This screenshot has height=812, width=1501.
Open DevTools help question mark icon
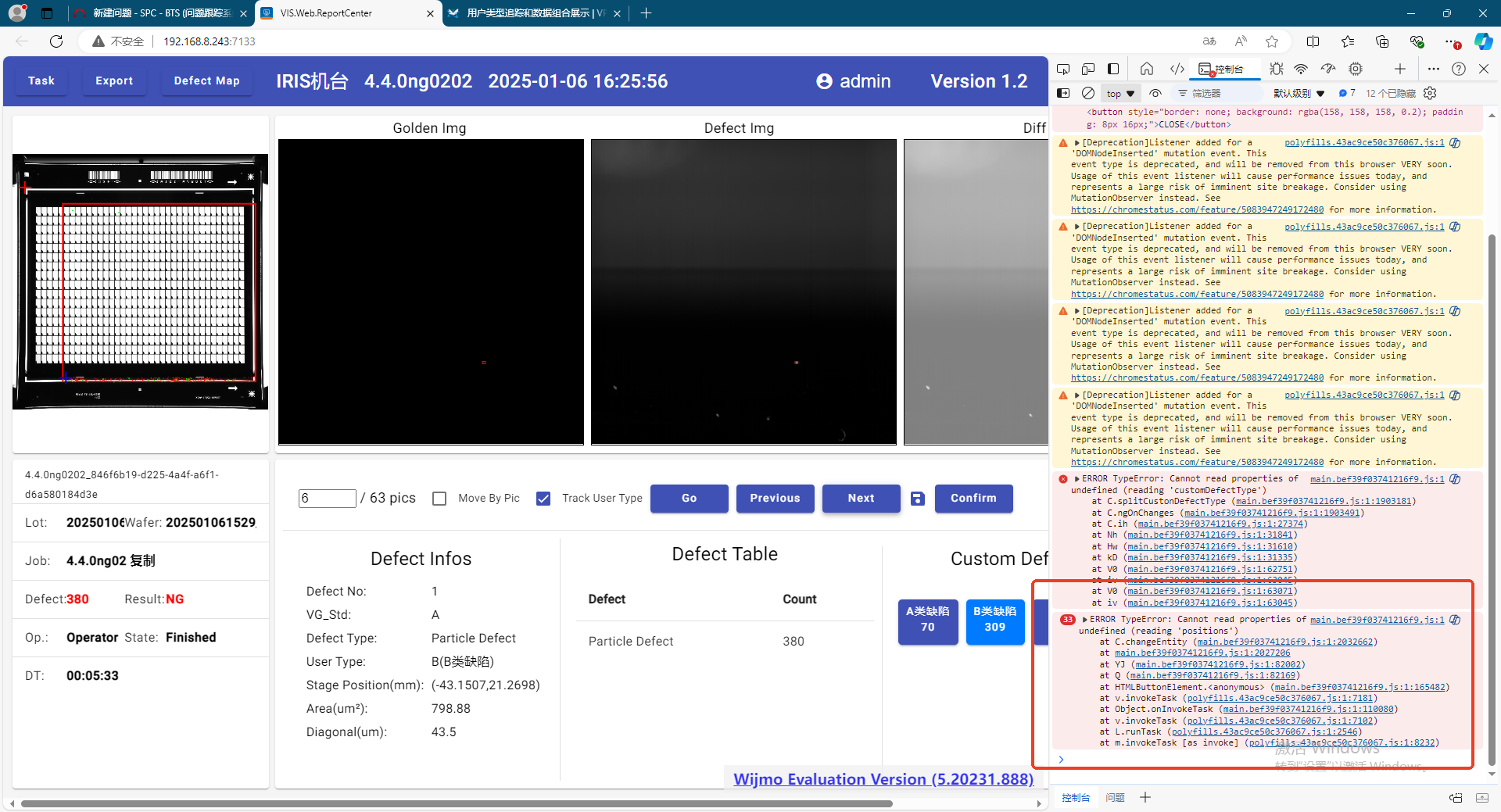(1459, 69)
